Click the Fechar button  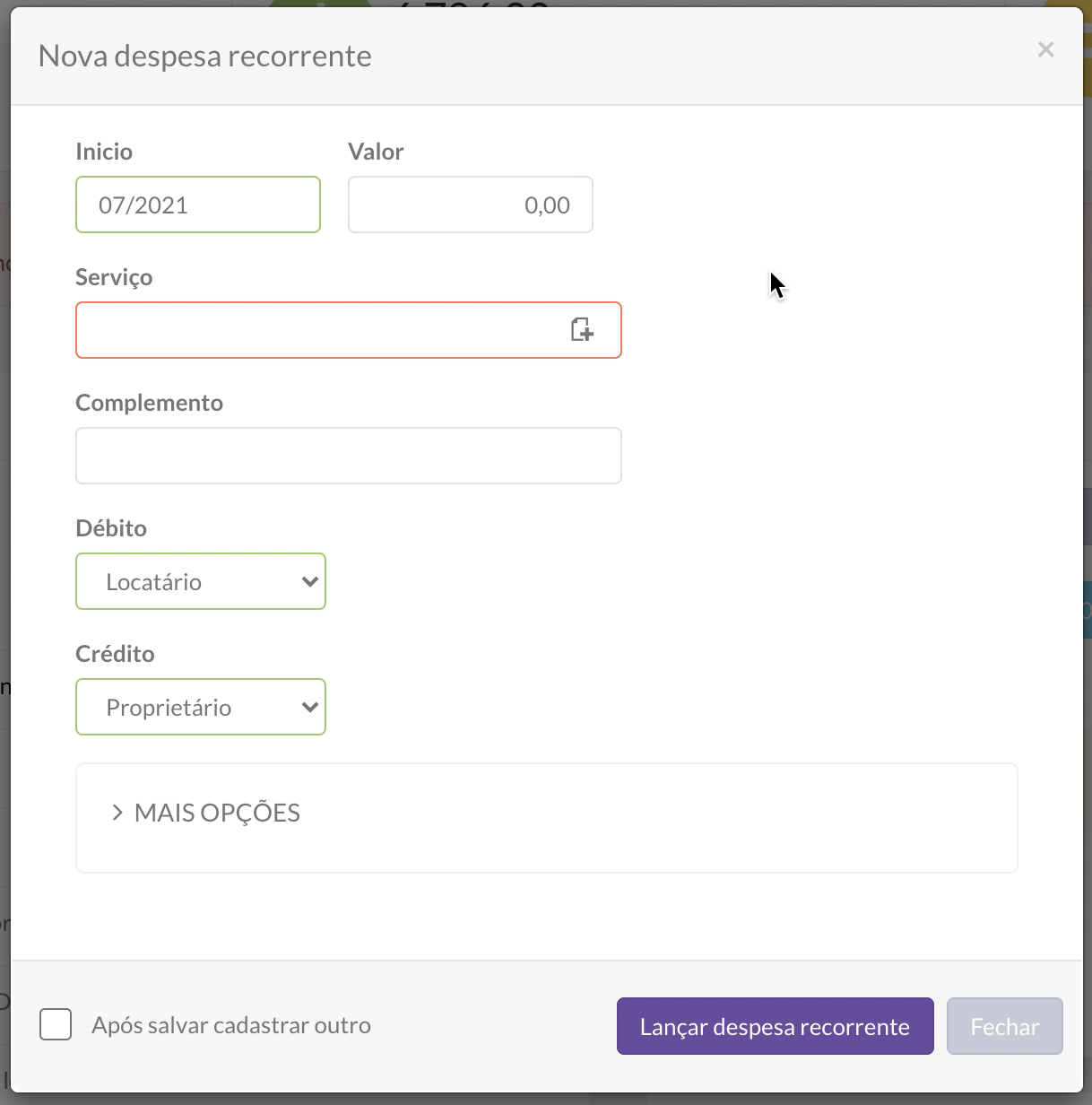1004,1026
